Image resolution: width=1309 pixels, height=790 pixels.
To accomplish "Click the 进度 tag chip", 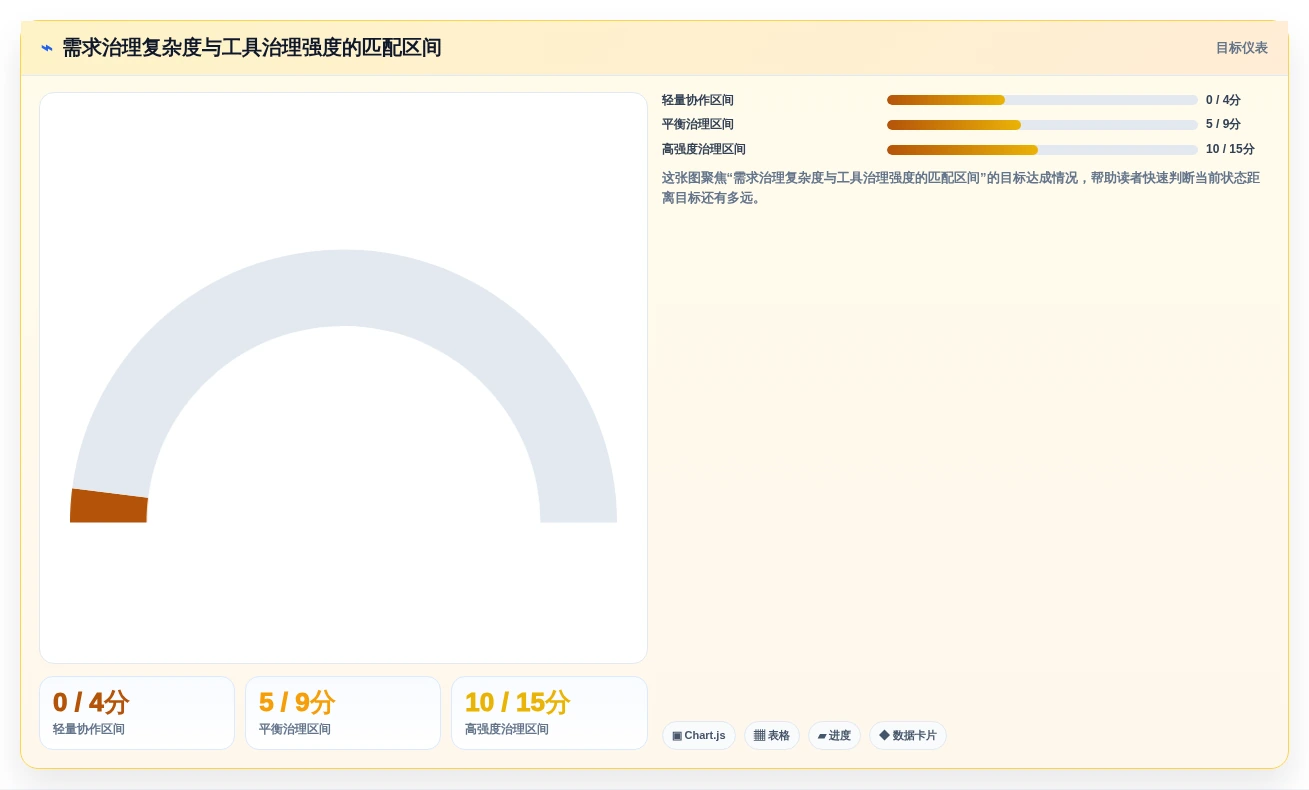I will click(x=834, y=736).
